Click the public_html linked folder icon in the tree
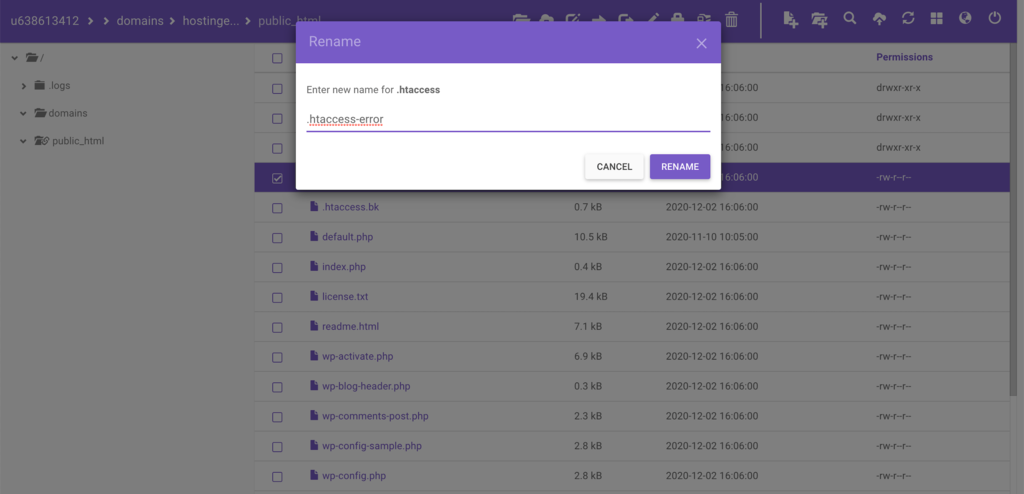 coord(42,140)
